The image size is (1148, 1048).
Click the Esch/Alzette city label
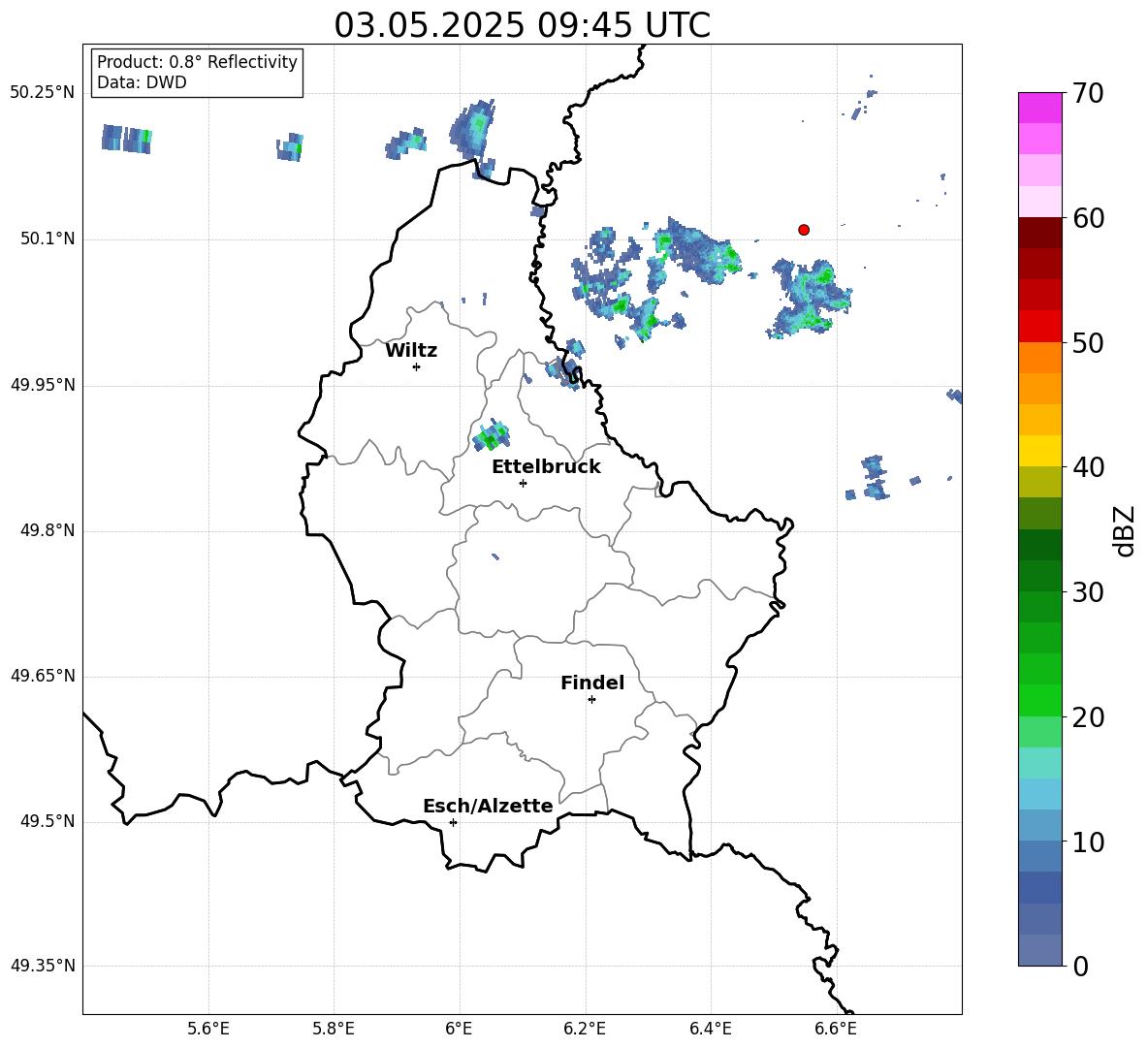point(488,806)
